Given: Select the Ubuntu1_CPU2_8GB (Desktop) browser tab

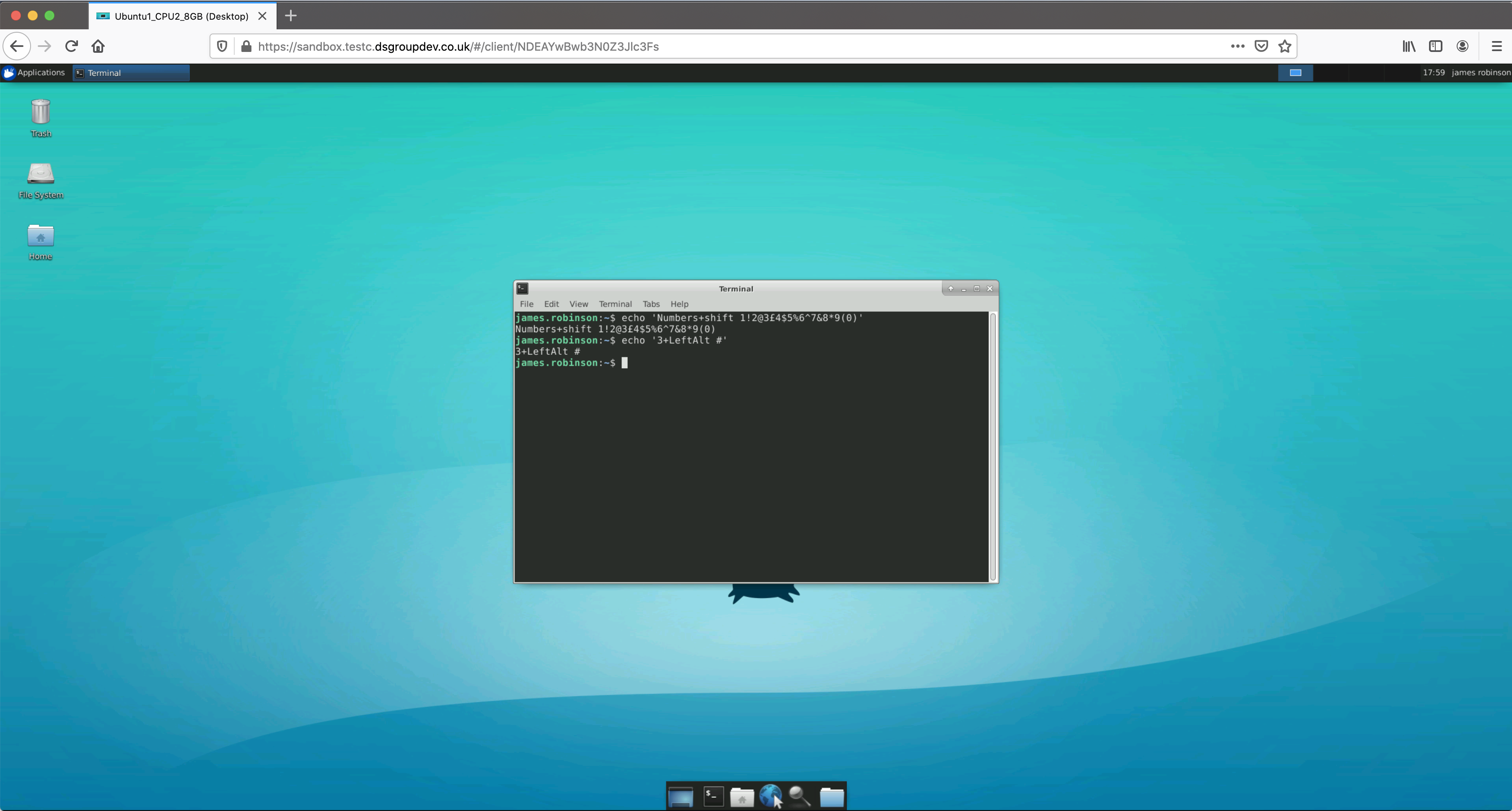Looking at the screenshot, I should [183, 16].
